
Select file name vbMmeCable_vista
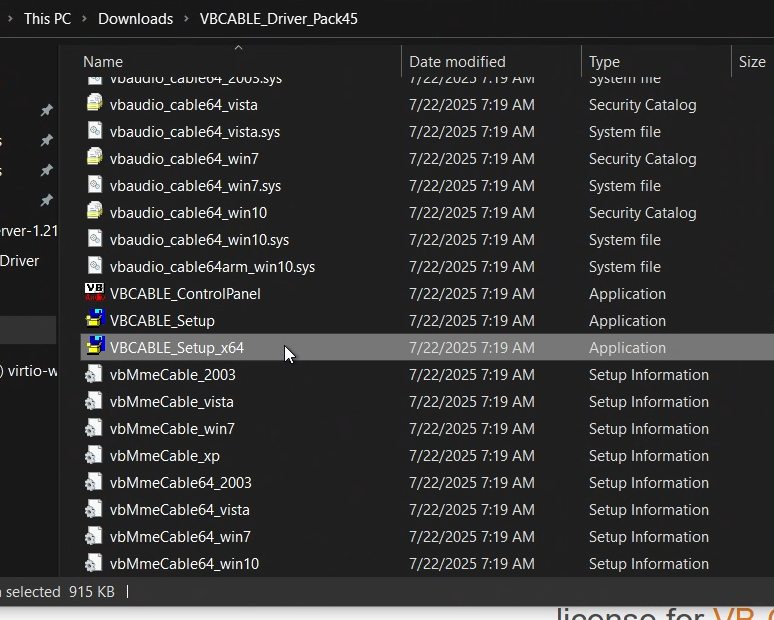[x=171, y=402]
